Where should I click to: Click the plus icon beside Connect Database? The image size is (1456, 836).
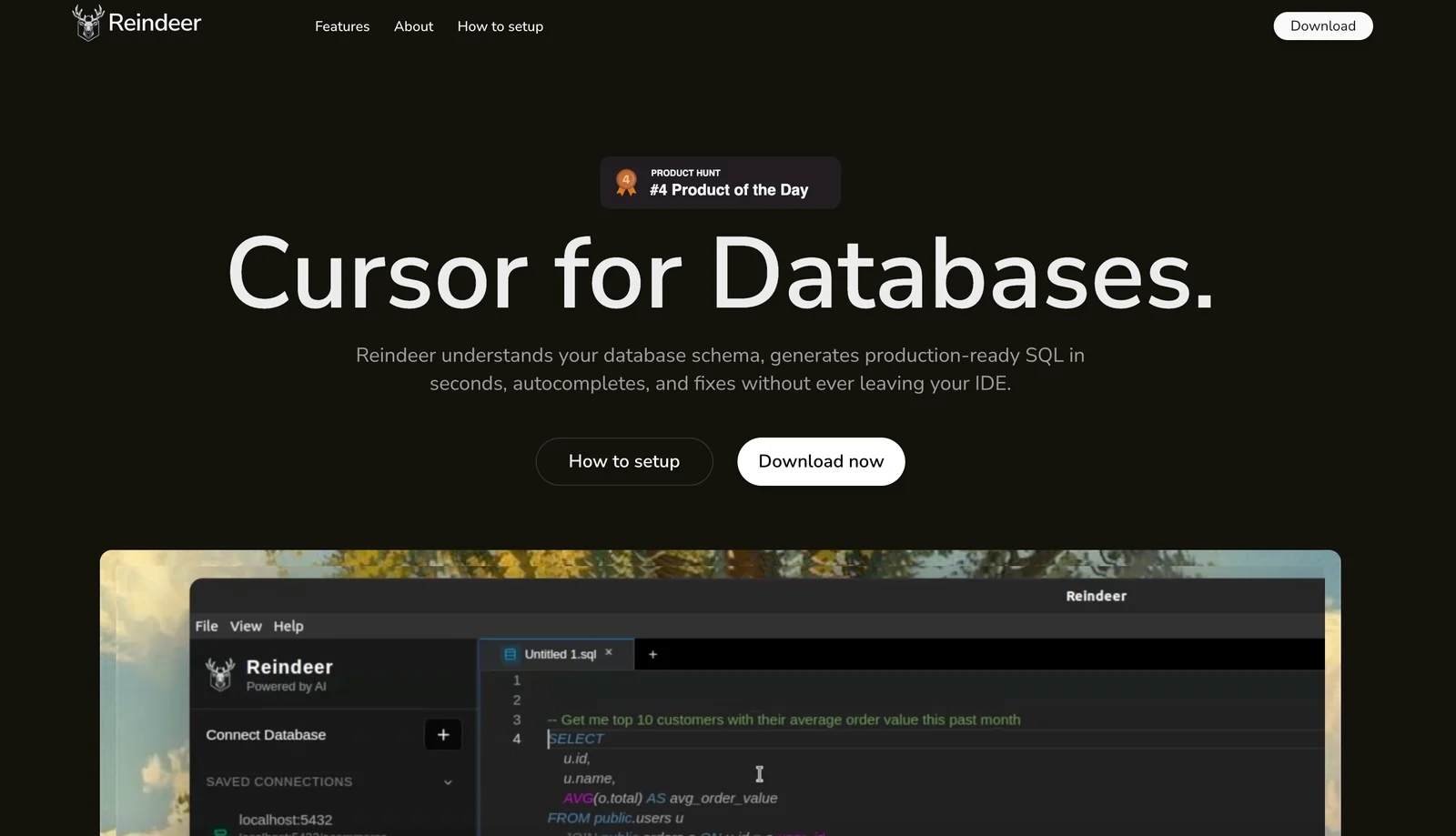pyautogui.click(x=442, y=734)
